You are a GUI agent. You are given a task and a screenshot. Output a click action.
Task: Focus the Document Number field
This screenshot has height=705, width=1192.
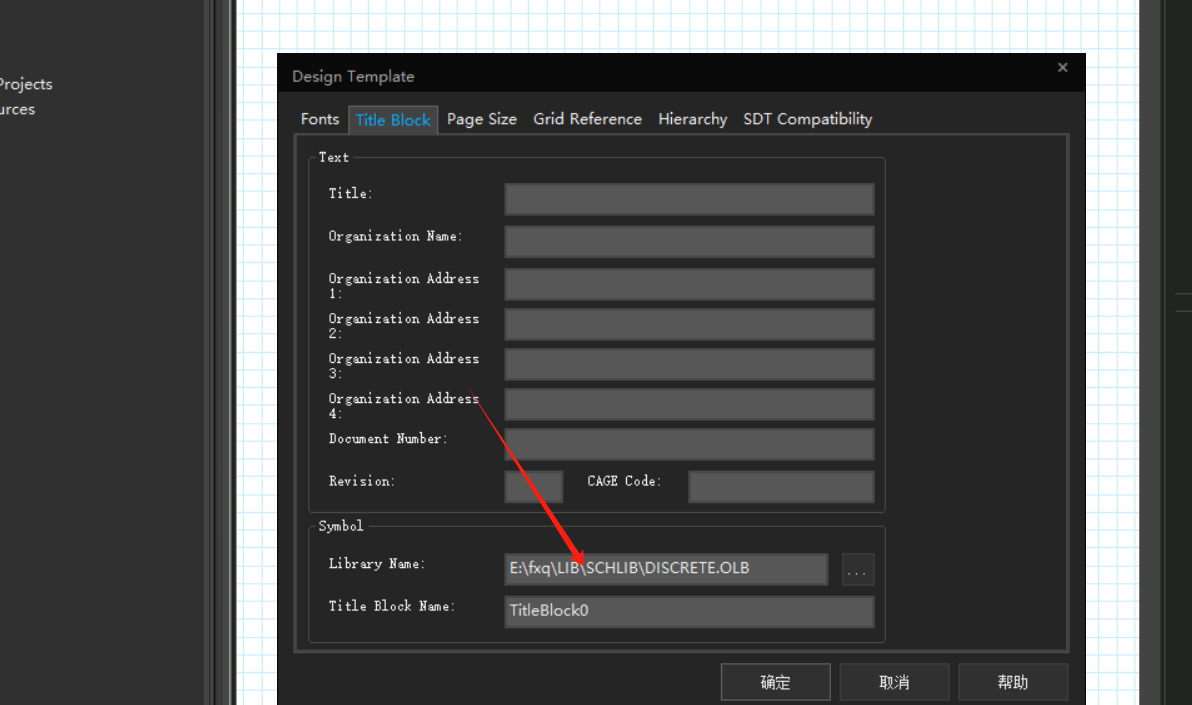click(689, 444)
